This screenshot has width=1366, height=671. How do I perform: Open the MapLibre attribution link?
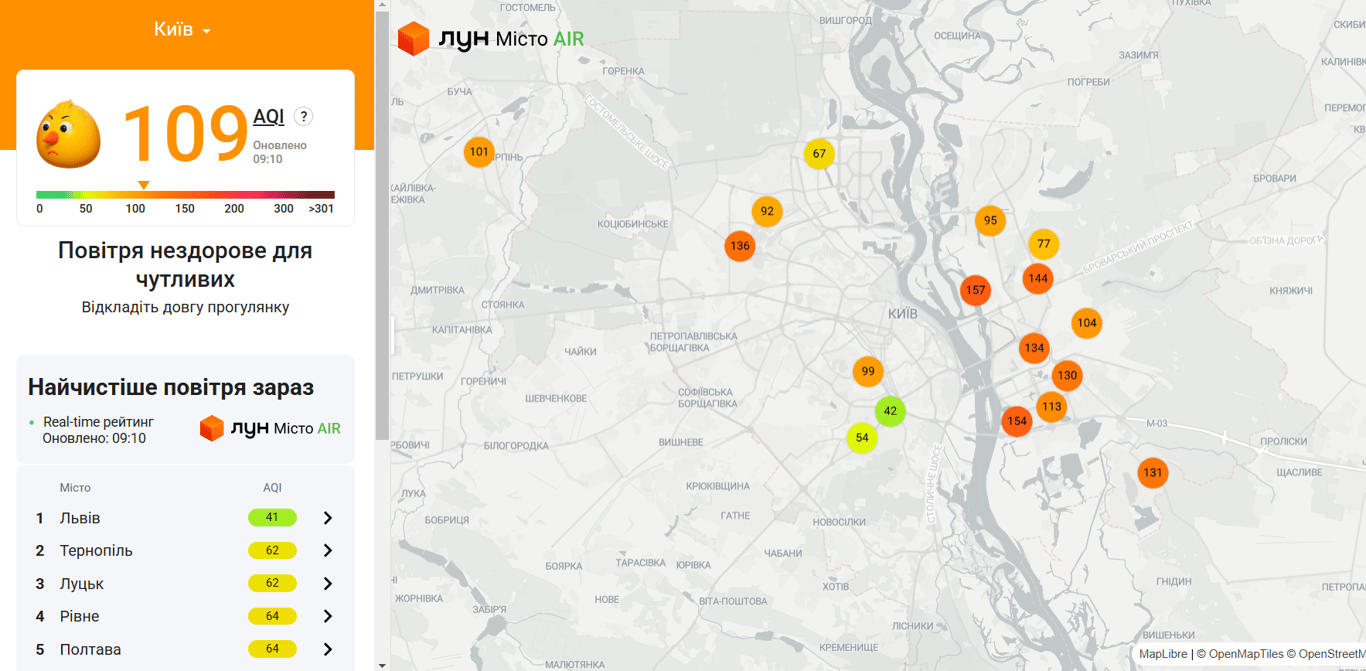point(1165,654)
